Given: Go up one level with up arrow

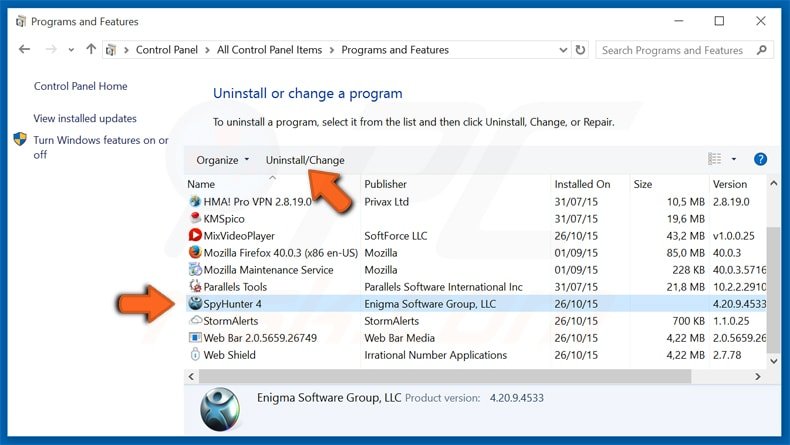Looking at the screenshot, I should pos(91,49).
